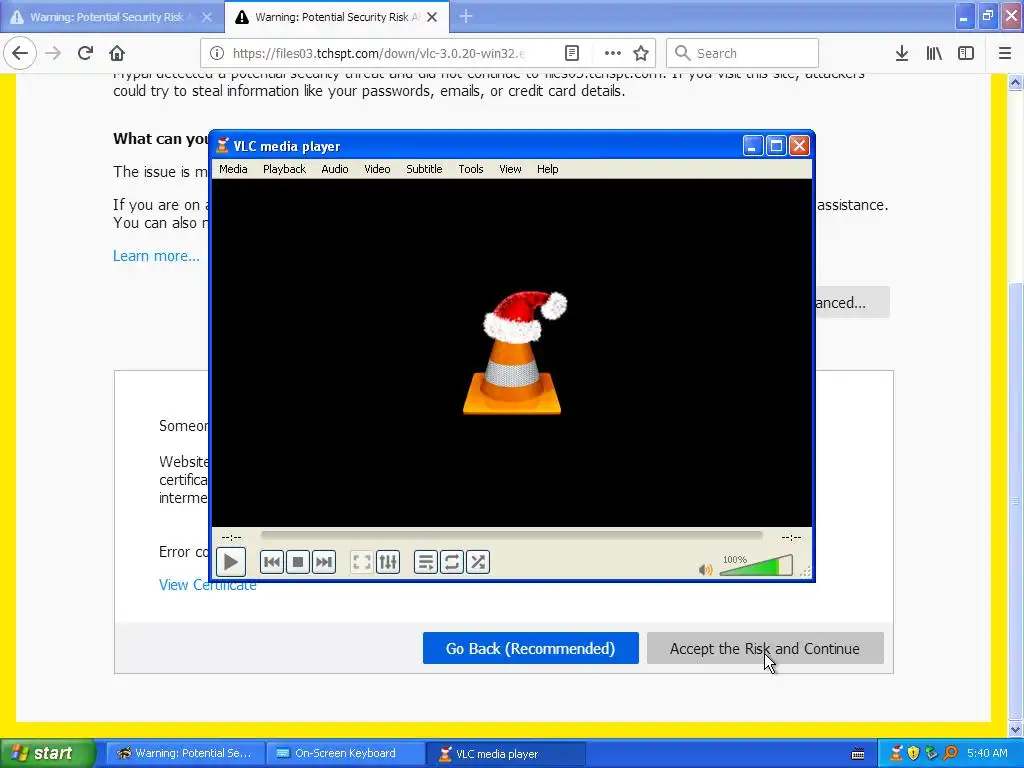Open VLC View menu
This screenshot has height=768, width=1024.
click(510, 169)
